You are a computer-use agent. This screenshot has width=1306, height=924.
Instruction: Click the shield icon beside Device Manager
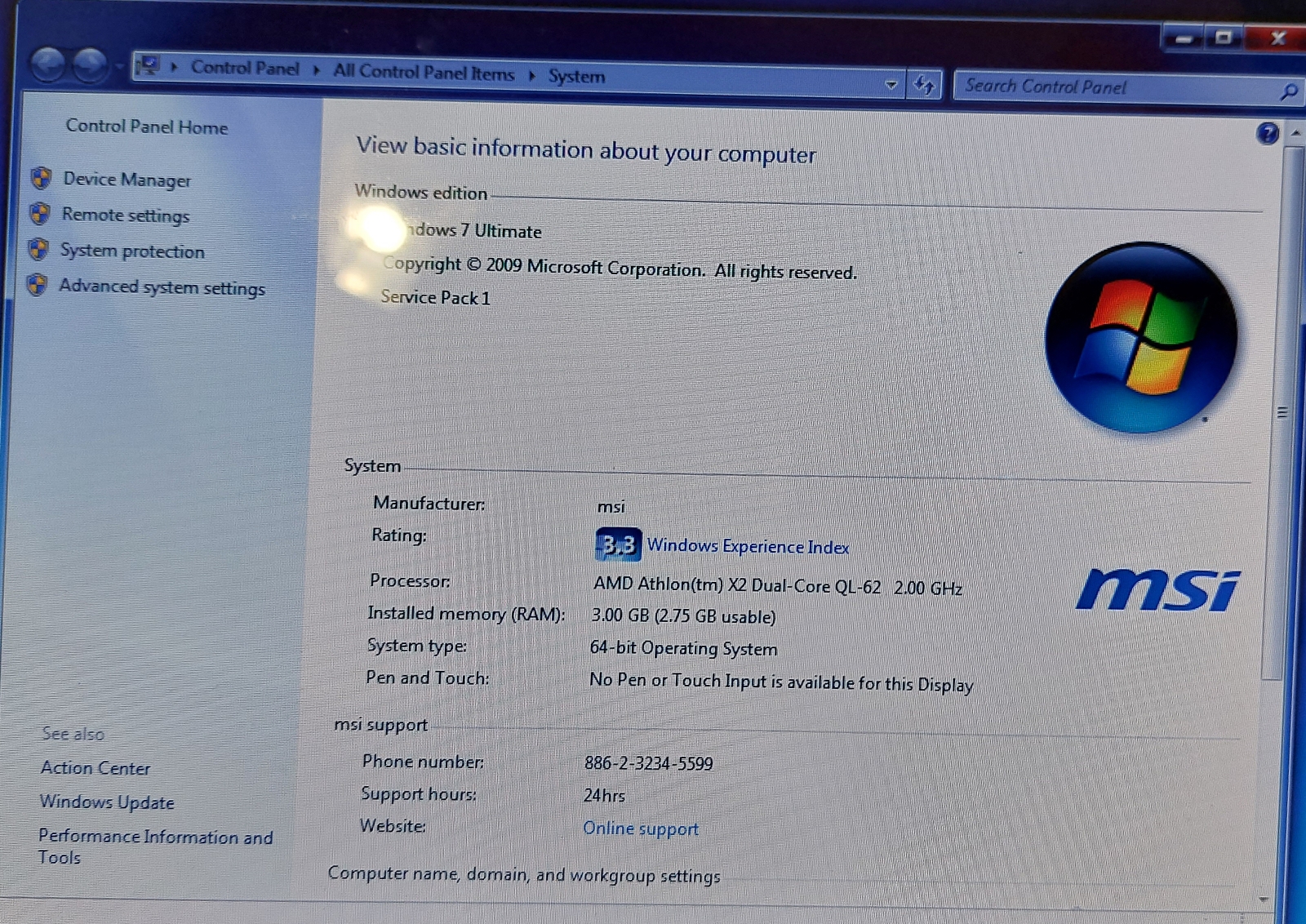[41, 177]
